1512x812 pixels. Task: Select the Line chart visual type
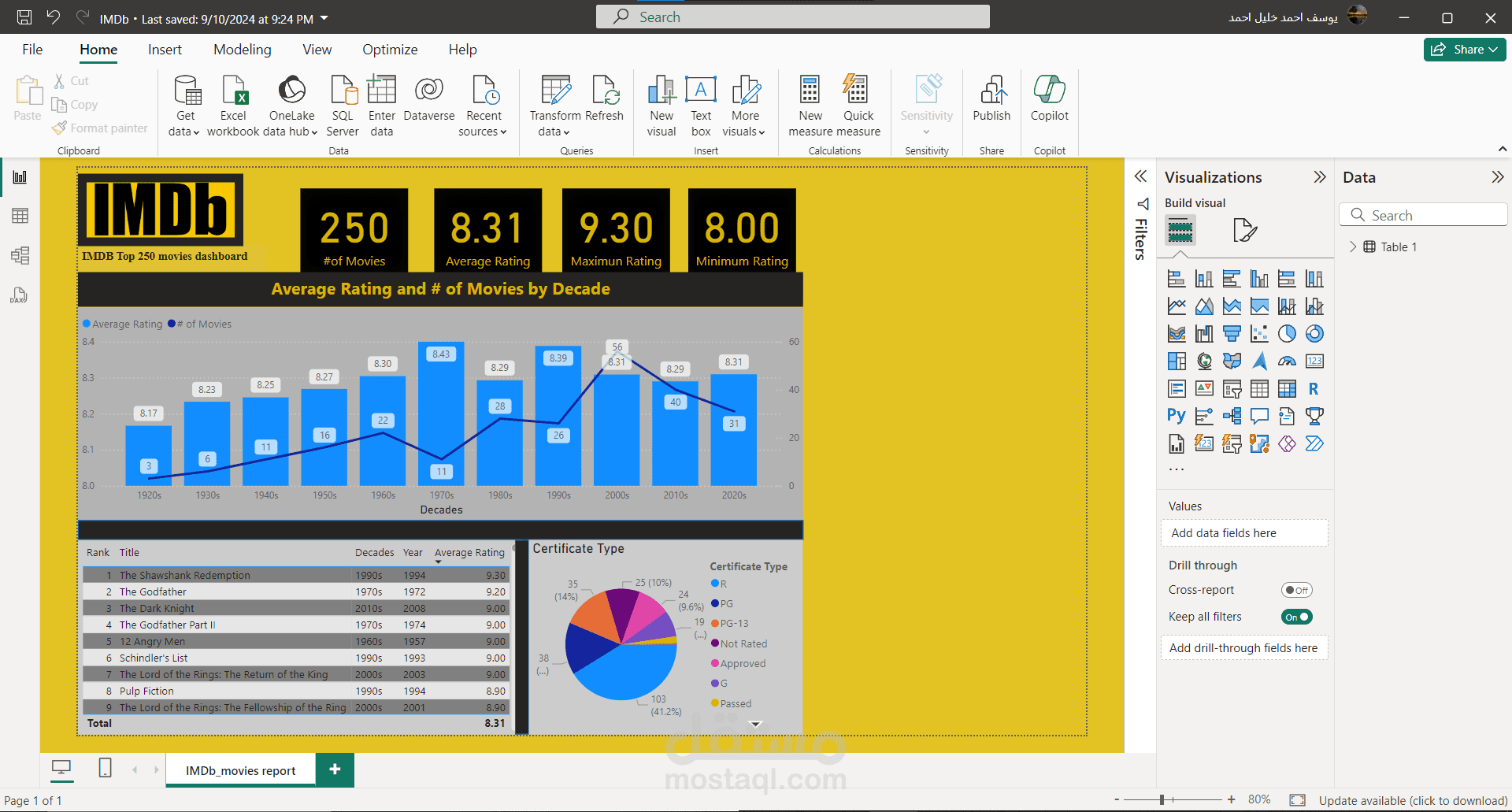click(1177, 306)
